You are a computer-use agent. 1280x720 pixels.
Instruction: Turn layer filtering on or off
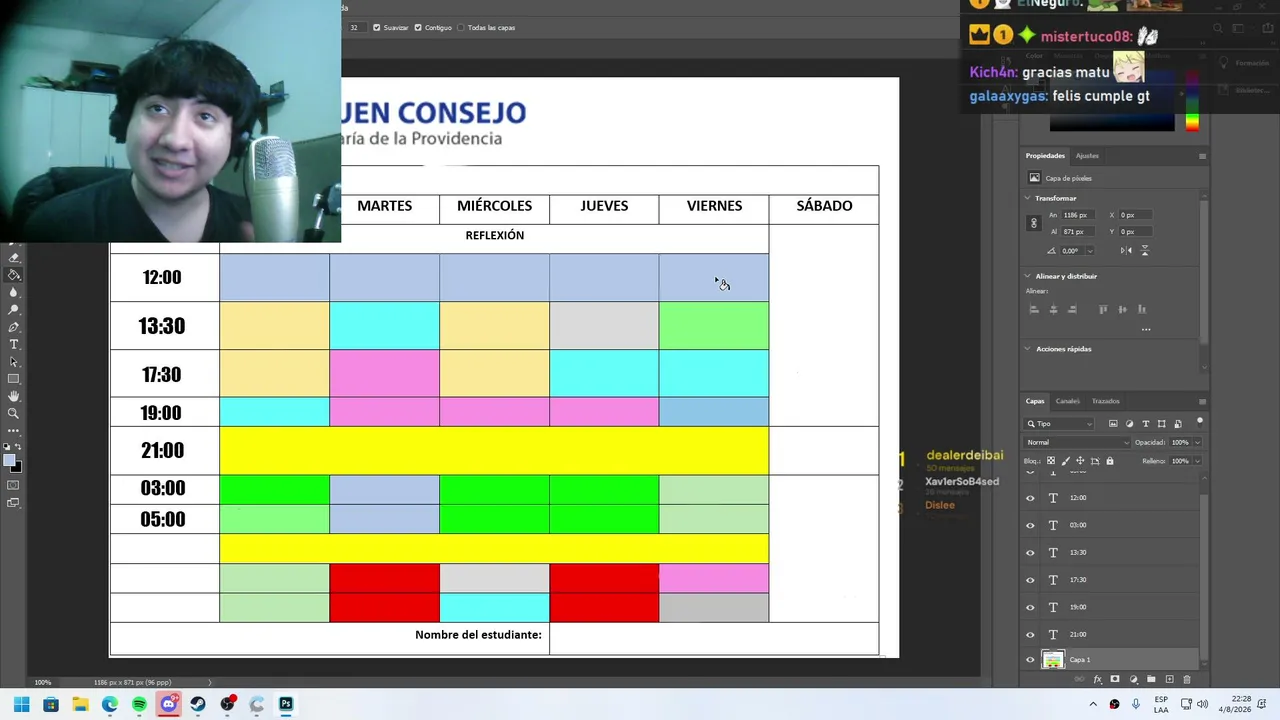(x=1200, y=421)
